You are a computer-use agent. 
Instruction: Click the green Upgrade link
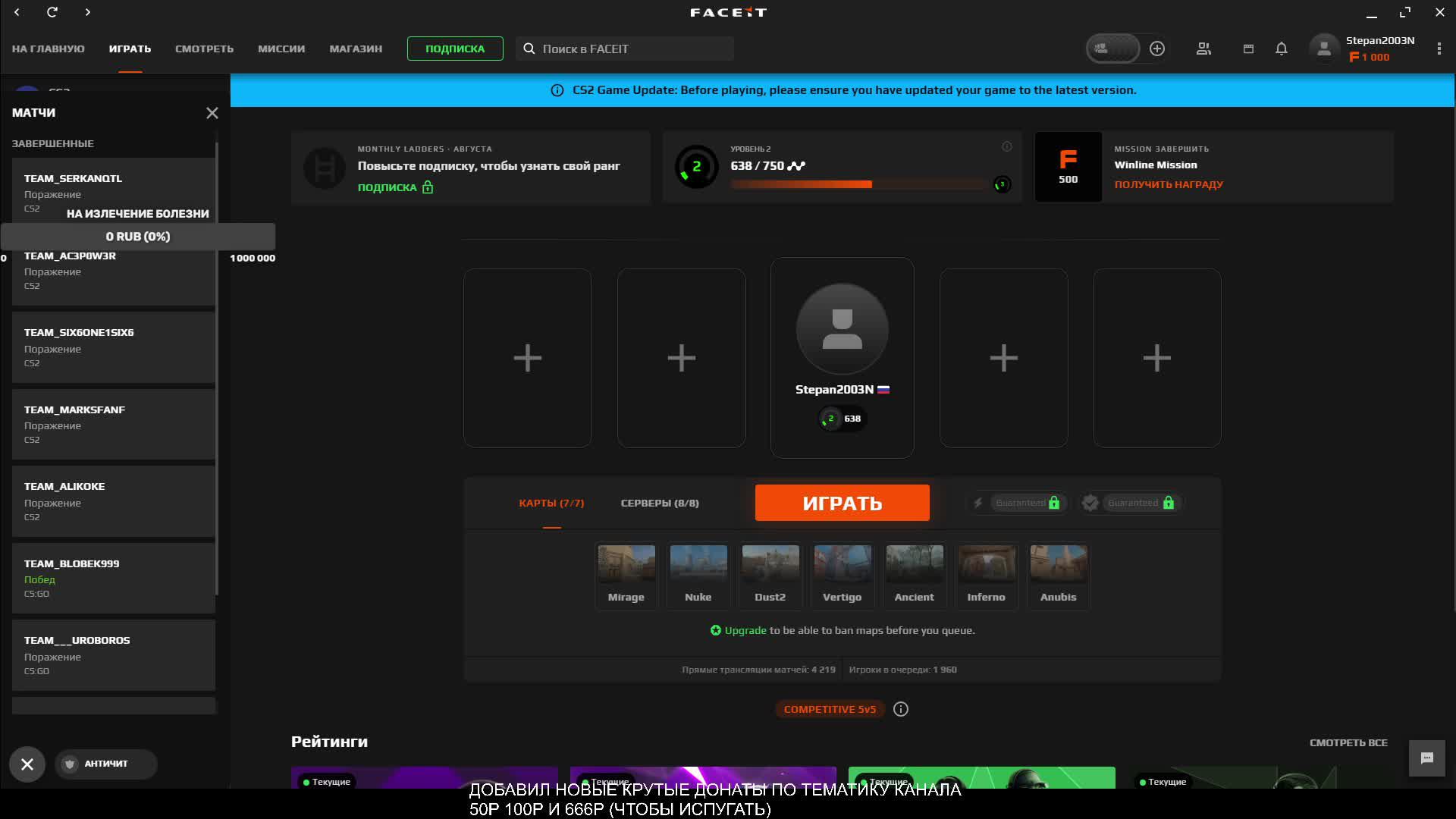click(x=745, y=630)
